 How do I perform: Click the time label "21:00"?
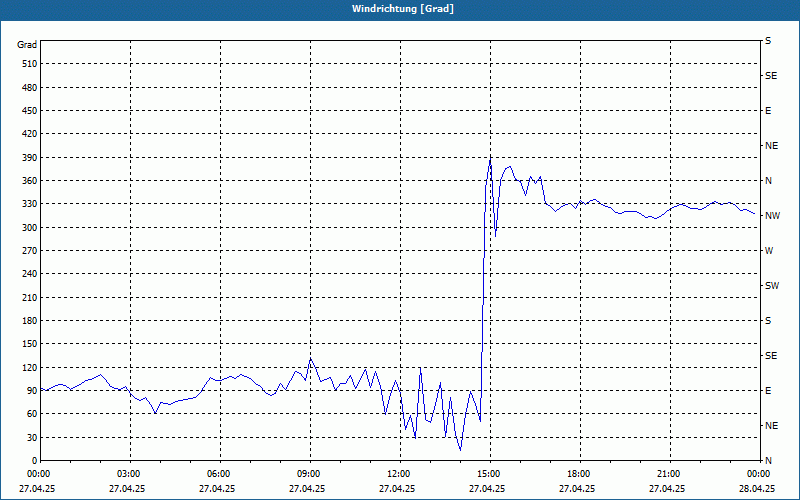(667, 474)
